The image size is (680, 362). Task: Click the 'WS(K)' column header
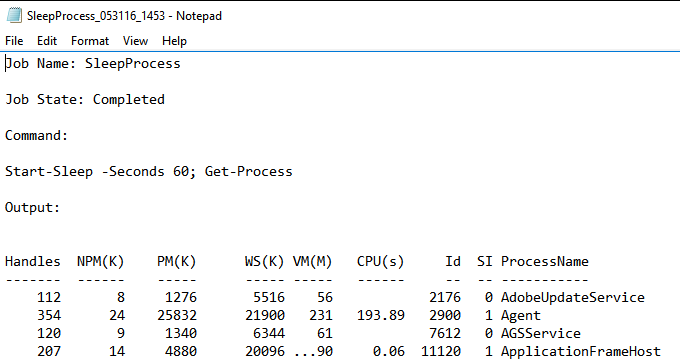coord(265,261)
